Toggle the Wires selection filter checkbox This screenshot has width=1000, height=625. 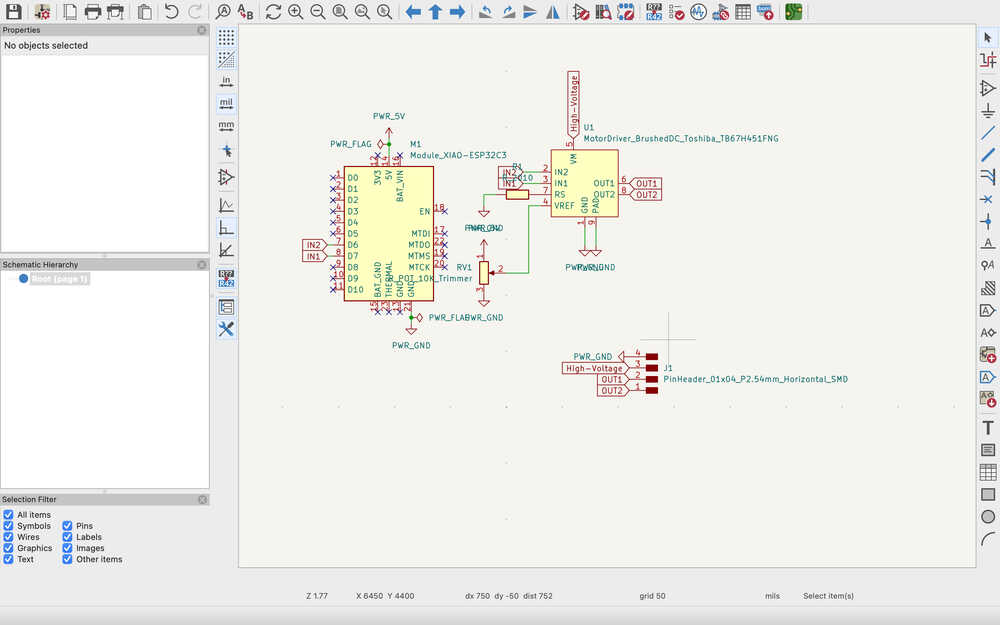9,537
